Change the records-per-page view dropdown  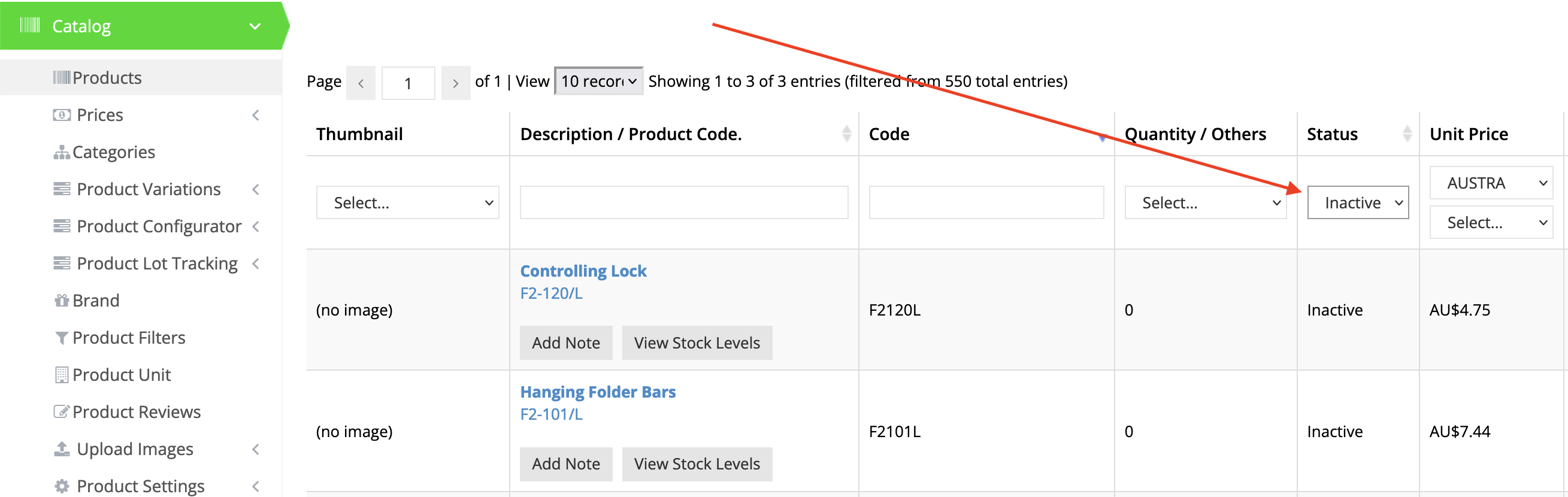click(x=598, y=81)
